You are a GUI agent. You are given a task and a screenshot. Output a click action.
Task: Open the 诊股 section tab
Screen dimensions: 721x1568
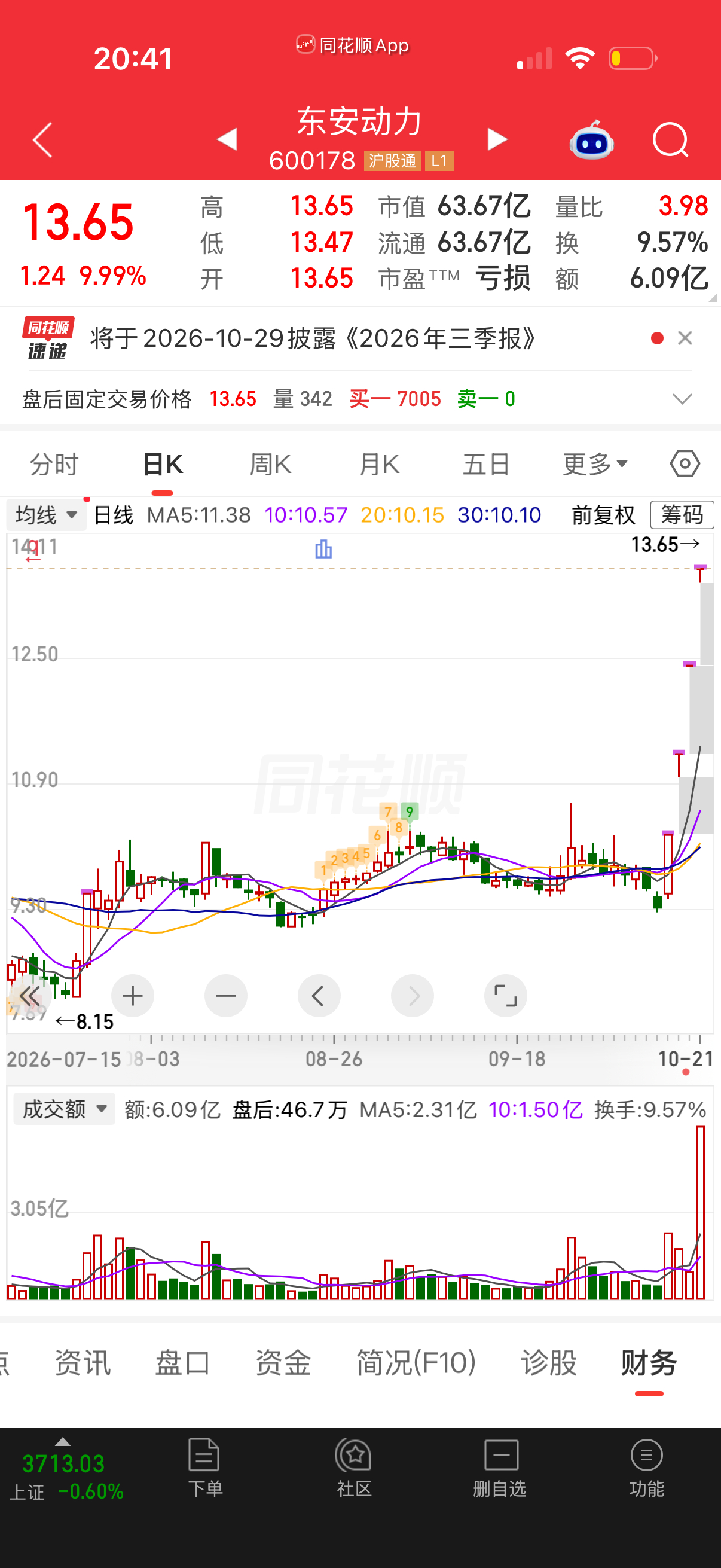coord(549,1362)
